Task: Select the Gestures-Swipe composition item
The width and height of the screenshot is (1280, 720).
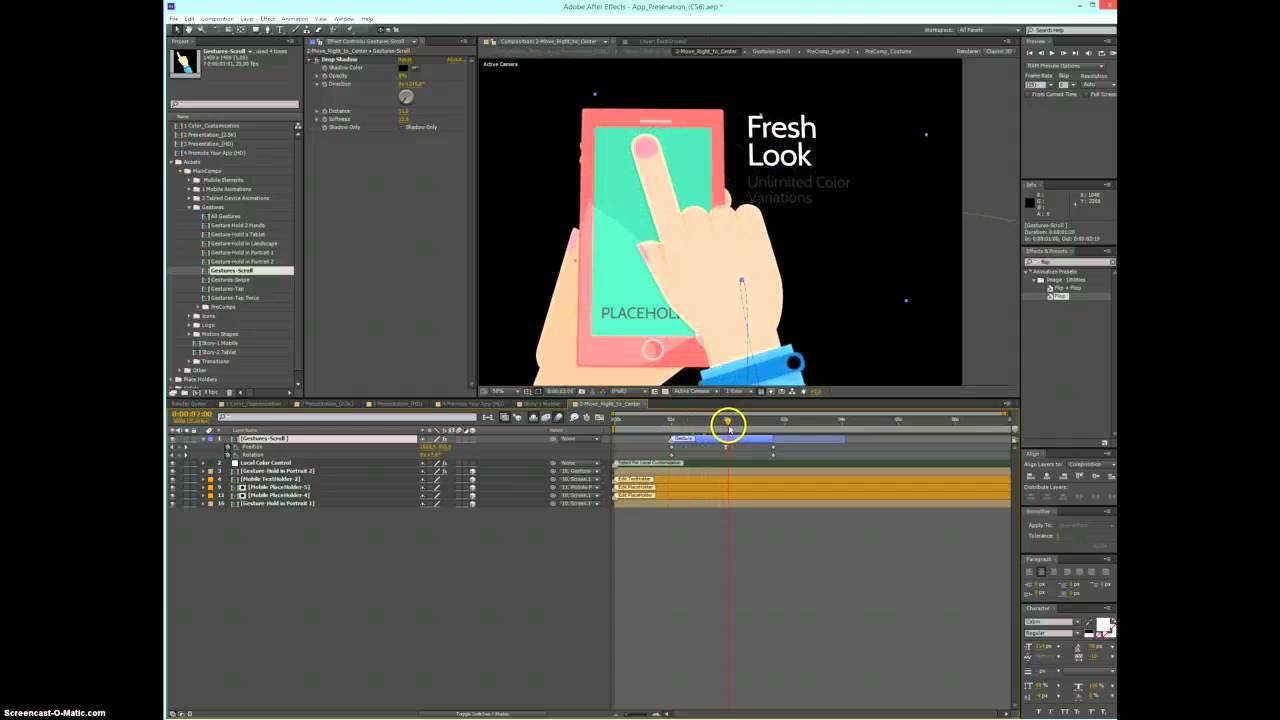Action: 229,280
